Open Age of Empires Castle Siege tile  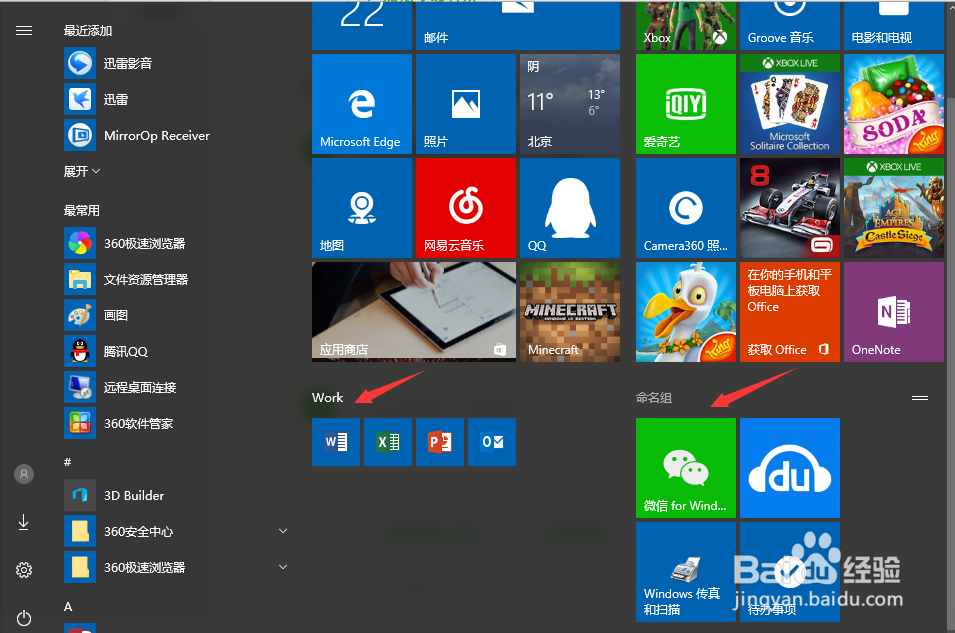894,208
